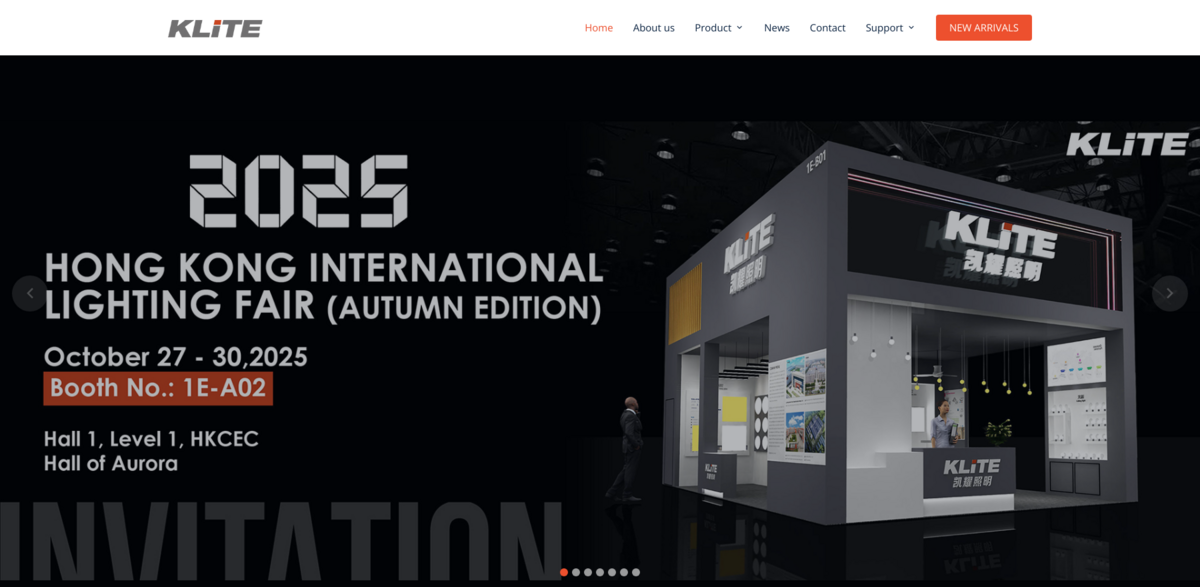Open the About us page
Screen dimensions: 1200x587
(653, 27)
